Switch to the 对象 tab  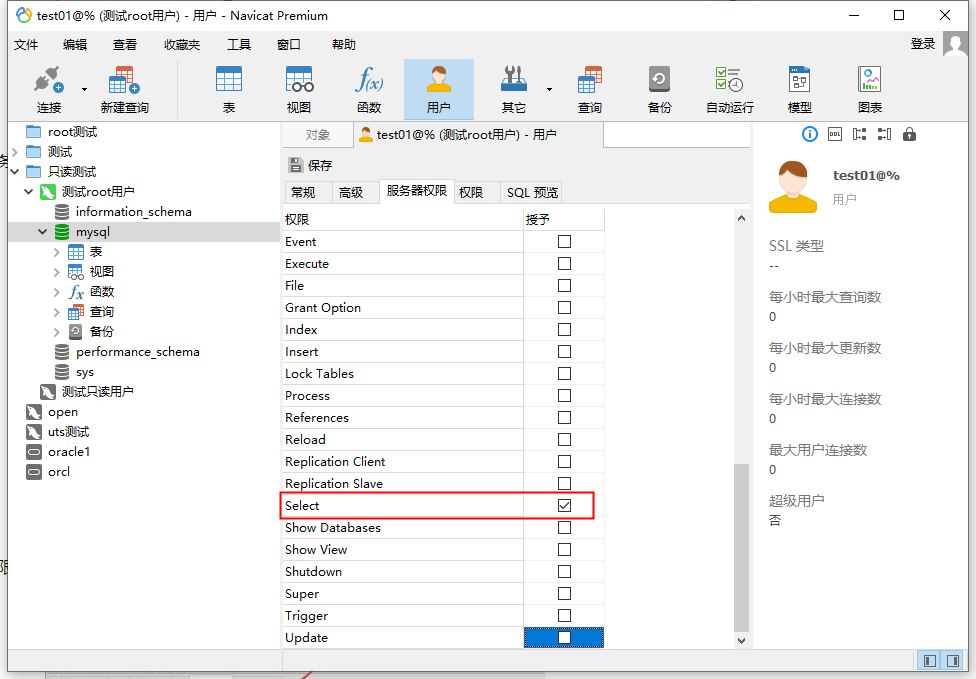click(x=318, y=134)
